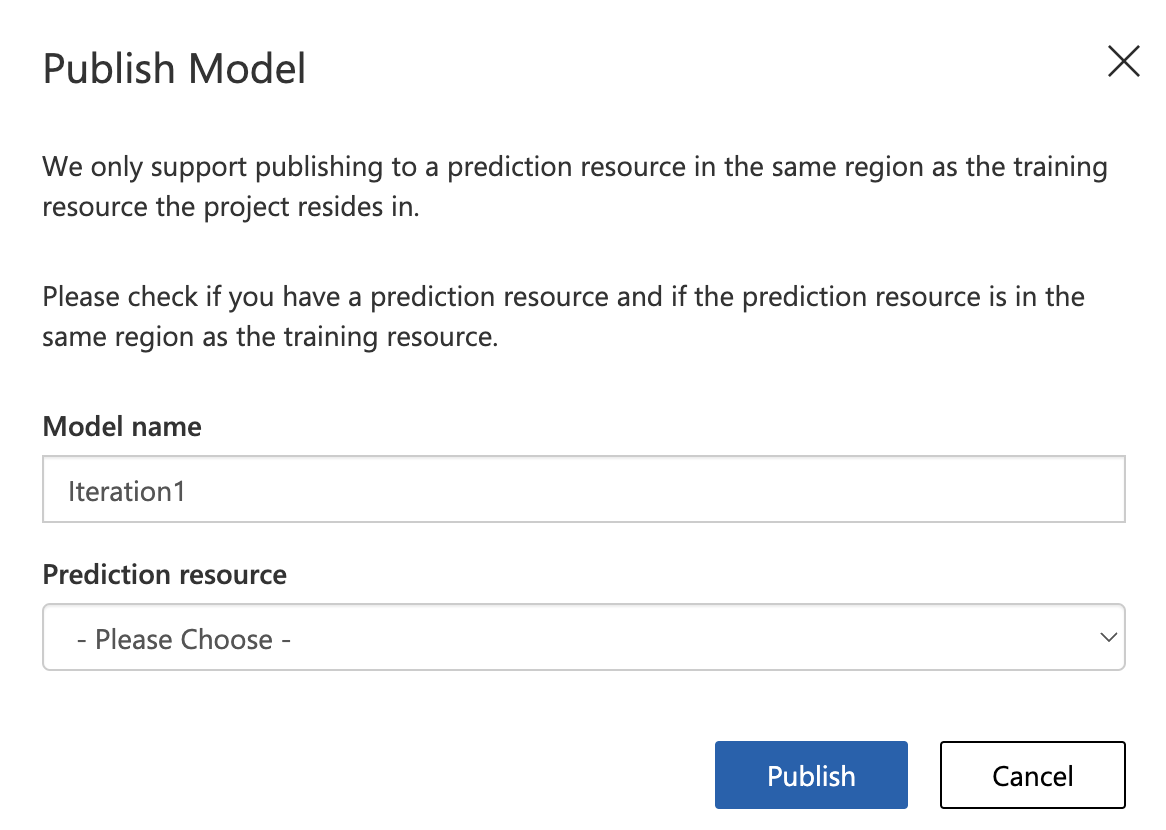Click the Cancel button
This screenshot has height=830, width=1166.
click(1032, 775)
